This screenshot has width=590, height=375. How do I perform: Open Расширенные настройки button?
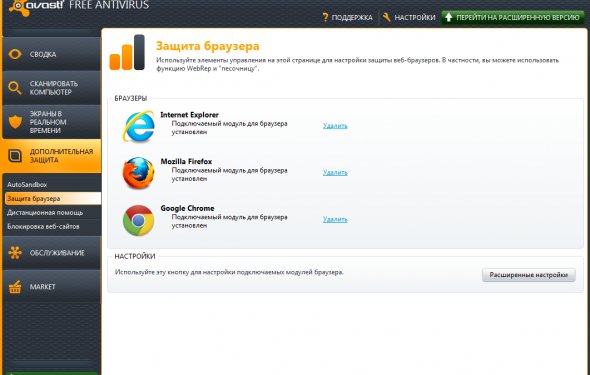[529, 275]
